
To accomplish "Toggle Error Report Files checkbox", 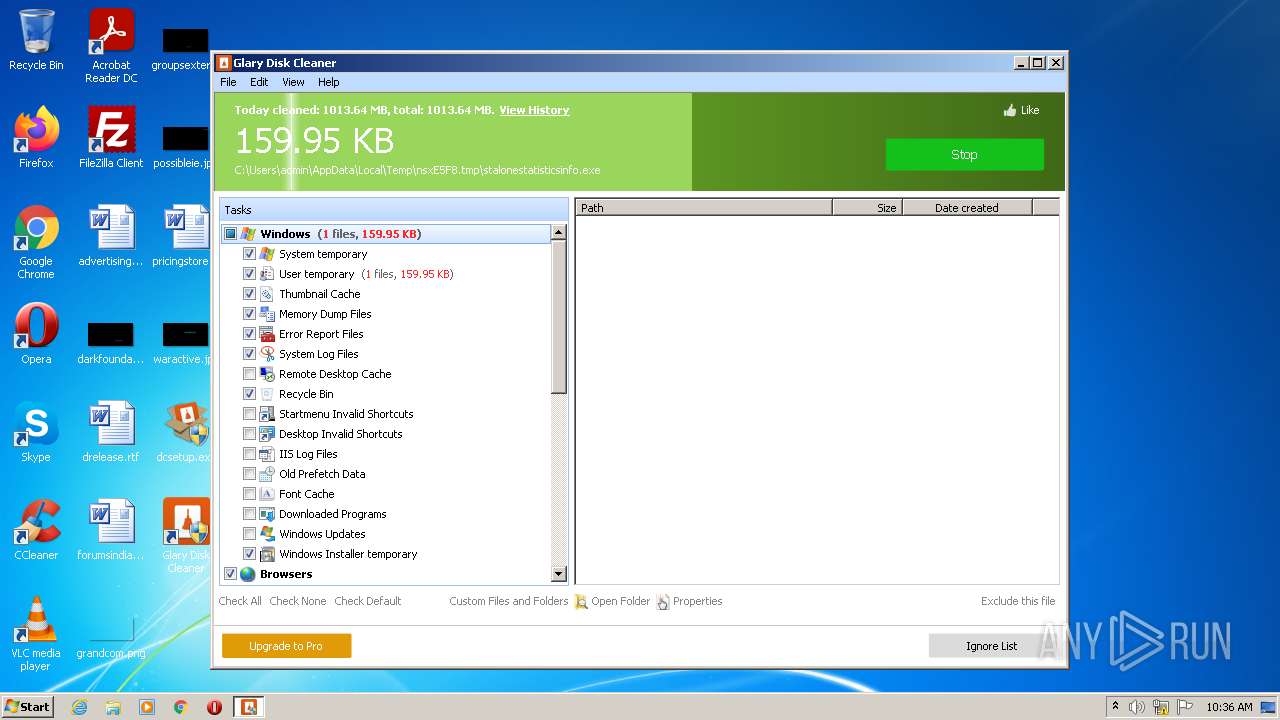I will pos(249,334).
